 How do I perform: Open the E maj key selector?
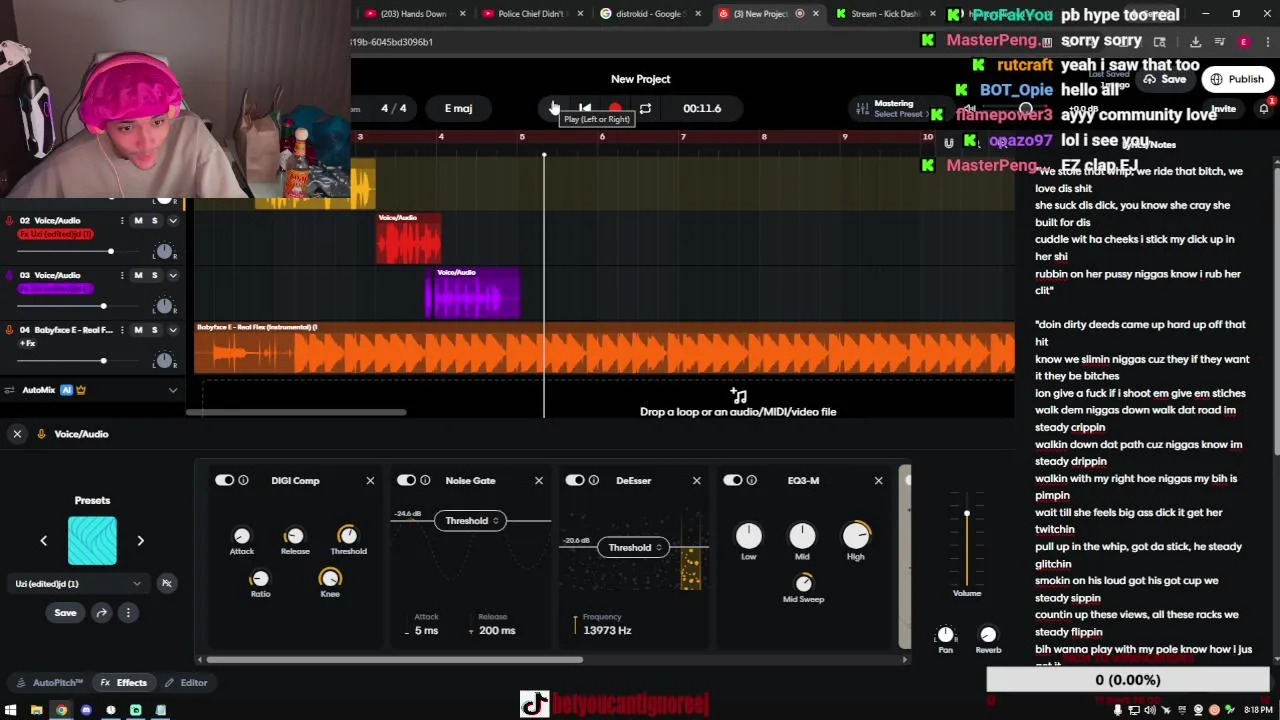[458, 108]
